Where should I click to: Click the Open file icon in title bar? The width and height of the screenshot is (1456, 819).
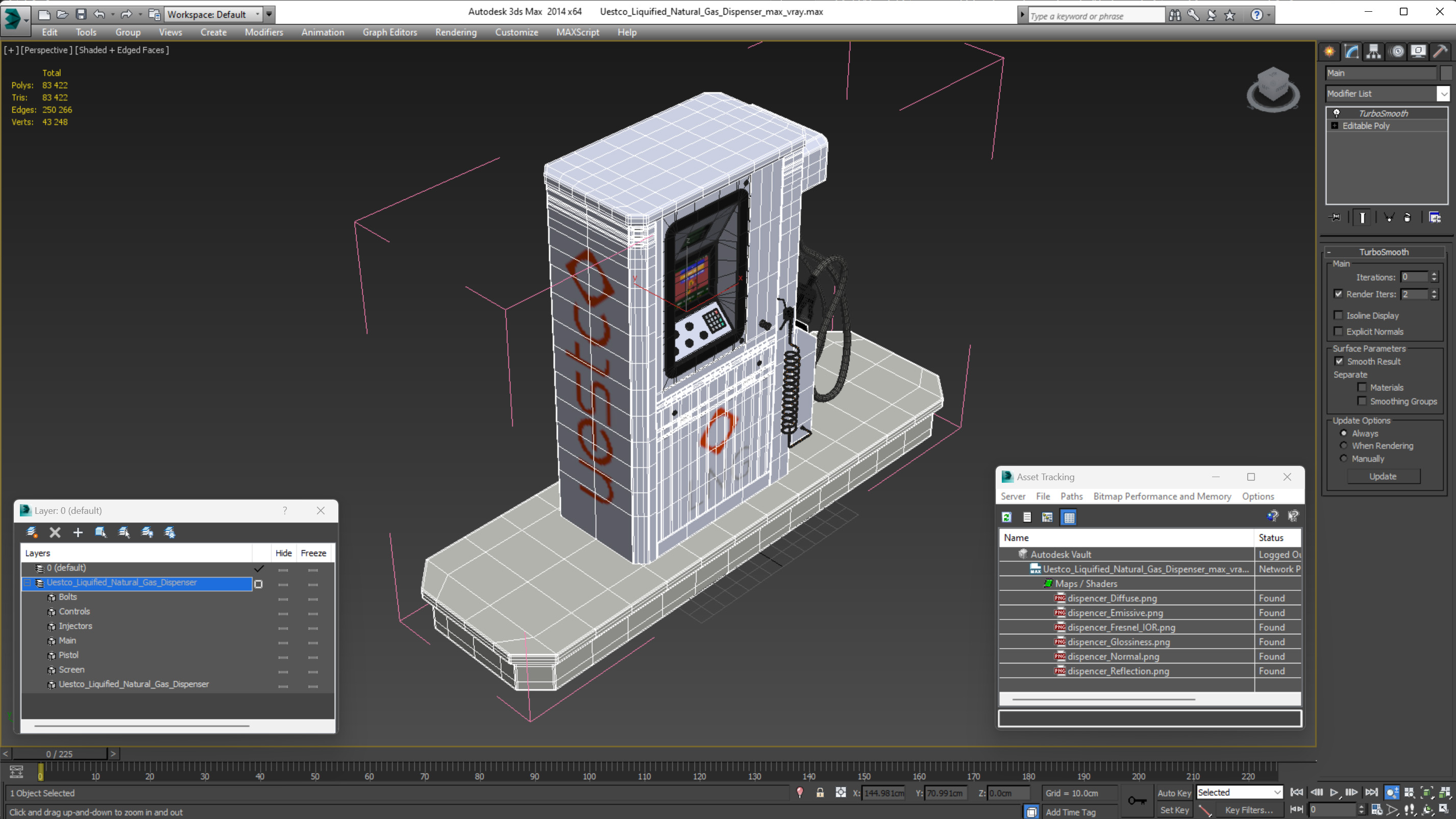pyautogui.click(x=62, y=14)
